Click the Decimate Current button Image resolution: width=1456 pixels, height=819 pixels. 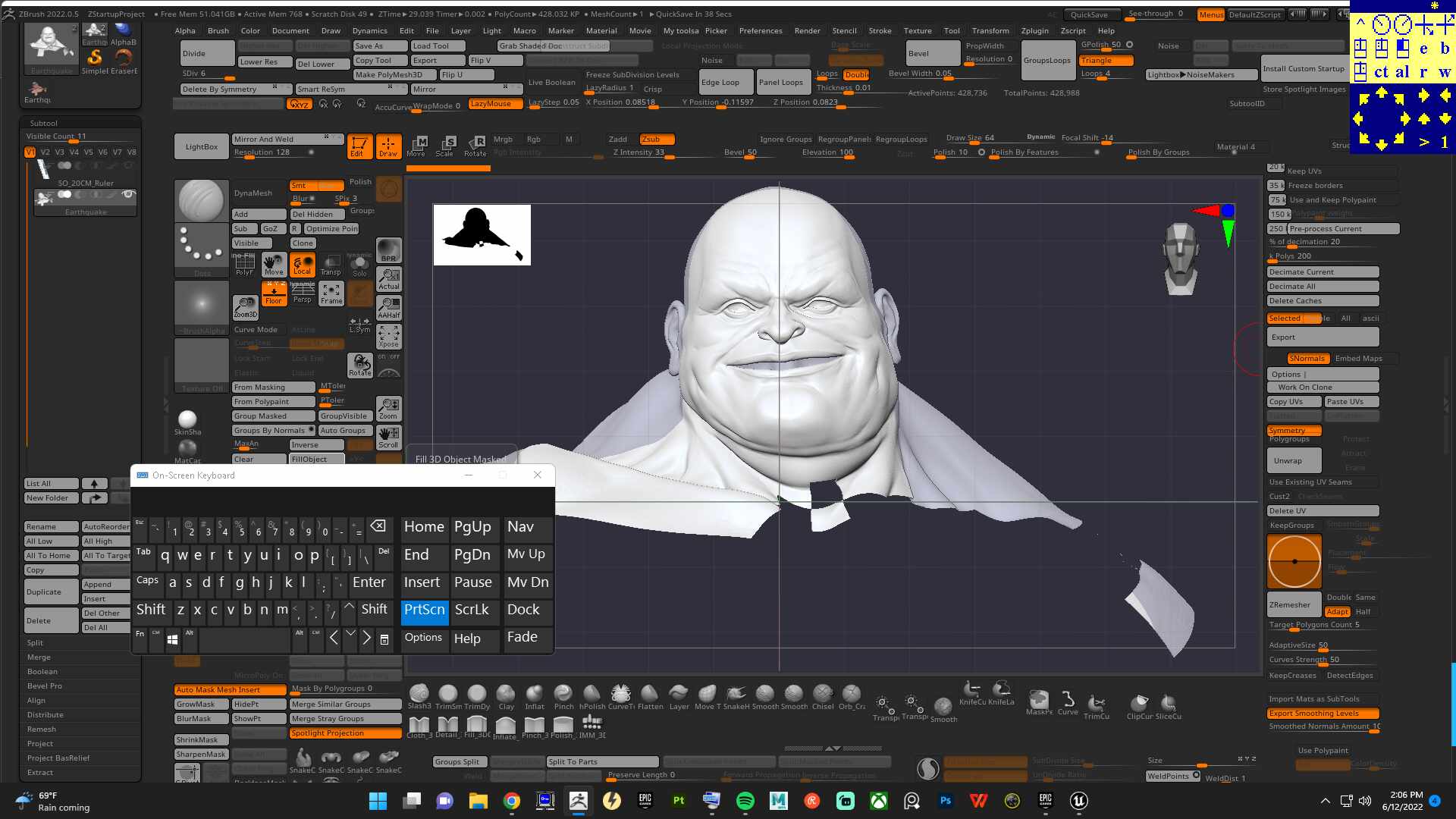[1323, 271]
